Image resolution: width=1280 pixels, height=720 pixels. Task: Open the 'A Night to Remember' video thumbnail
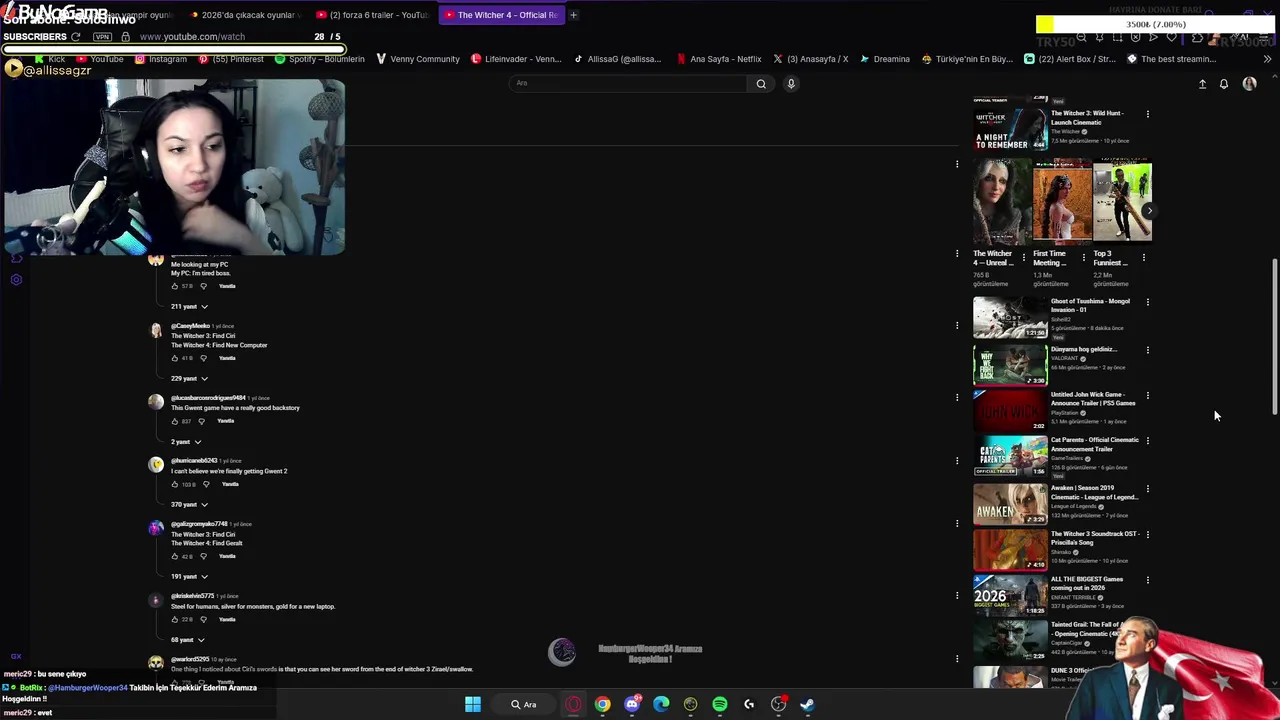(1010, 129)
